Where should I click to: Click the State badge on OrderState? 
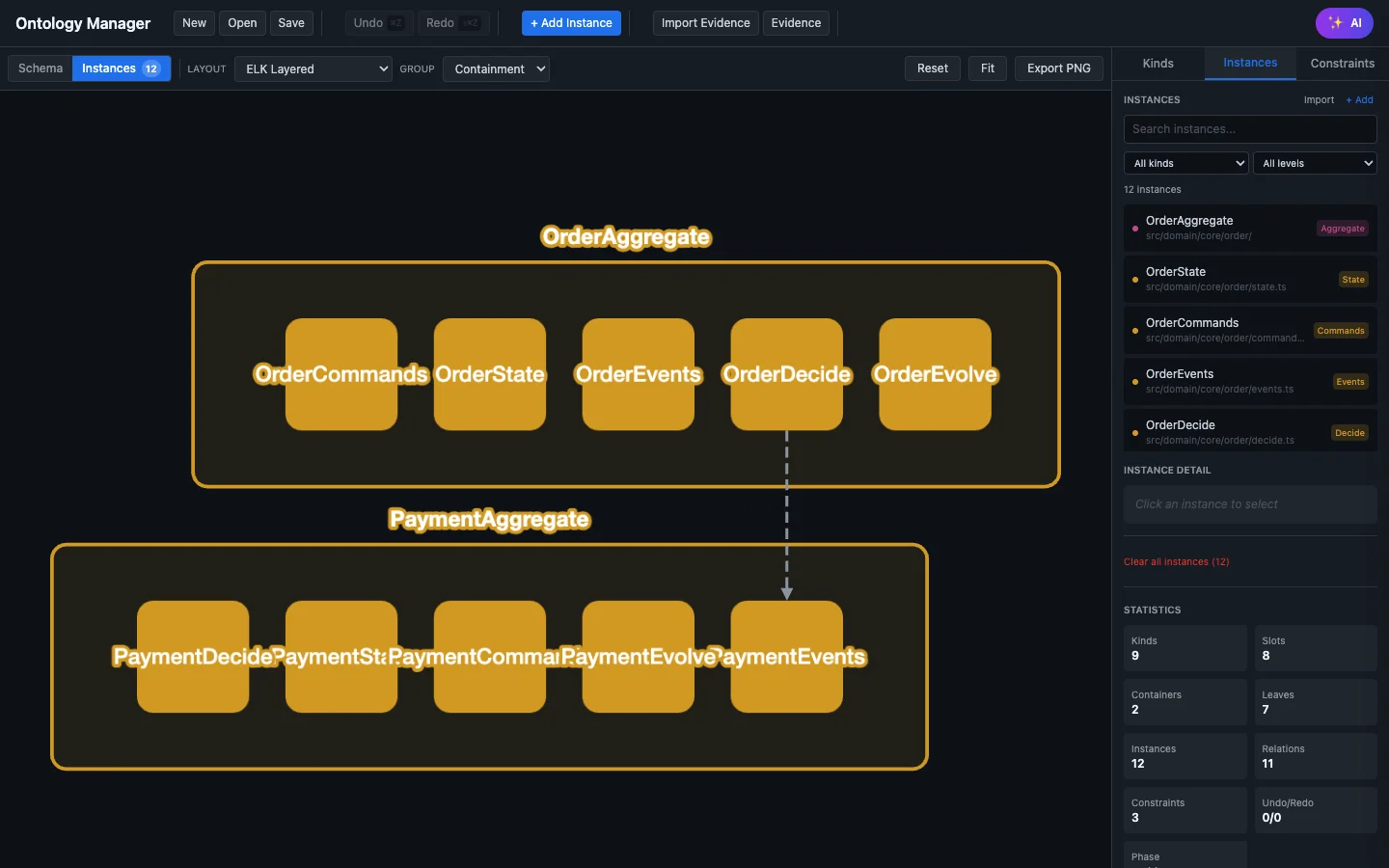pyautogui.click(x=1353, y=280)
